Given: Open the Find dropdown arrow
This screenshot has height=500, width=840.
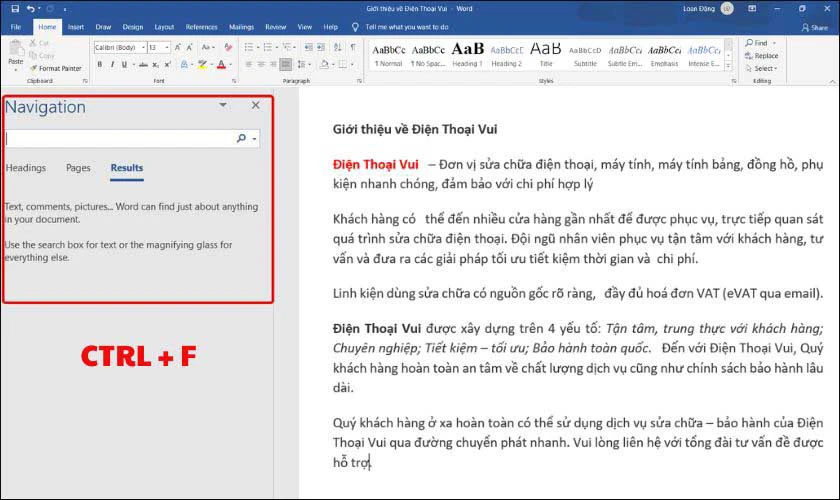Looking at the screenshot, I should [774, 43].
